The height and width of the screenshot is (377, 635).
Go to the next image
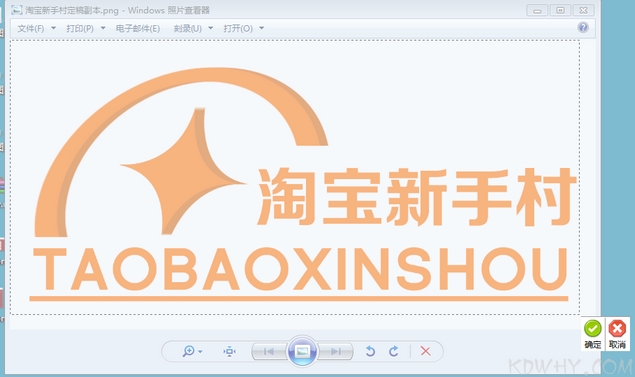tap(335, 351)
